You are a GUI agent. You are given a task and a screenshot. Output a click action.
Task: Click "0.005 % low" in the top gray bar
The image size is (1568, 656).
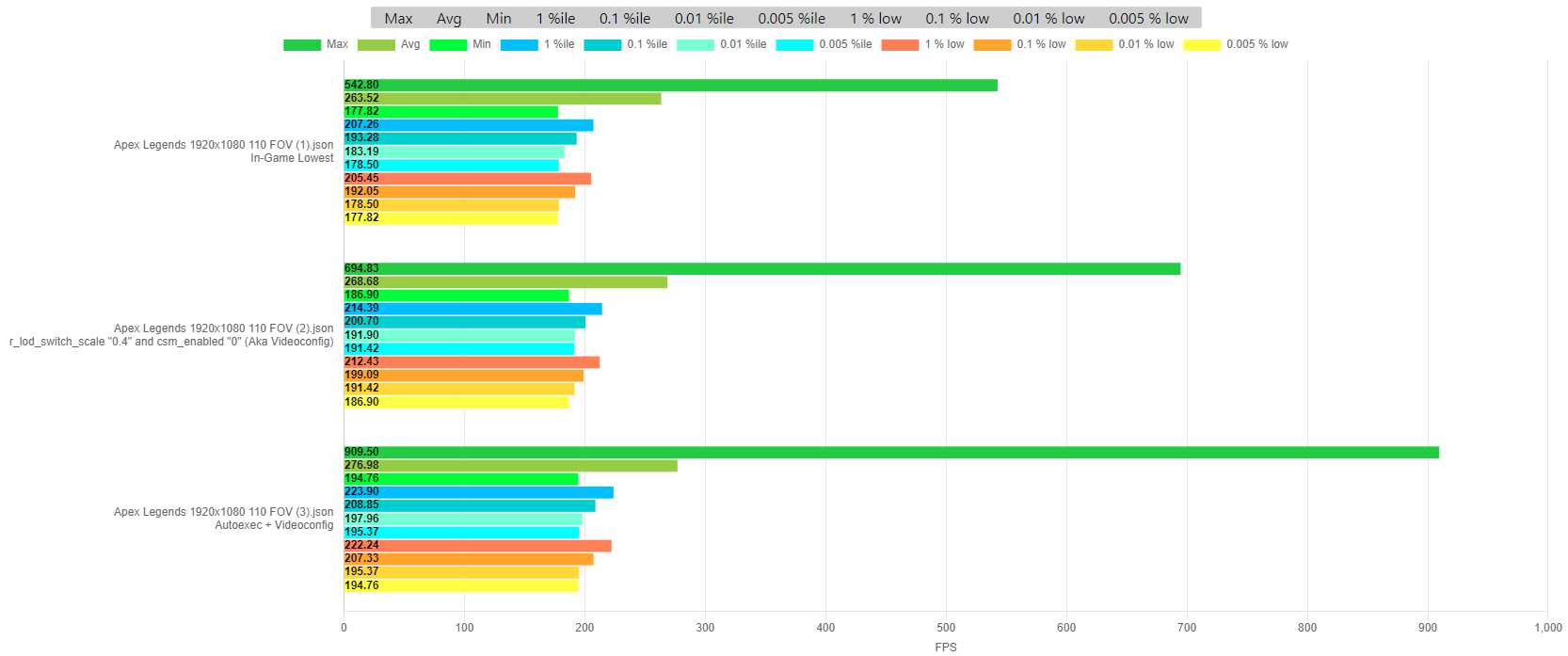click(1148, 19)
